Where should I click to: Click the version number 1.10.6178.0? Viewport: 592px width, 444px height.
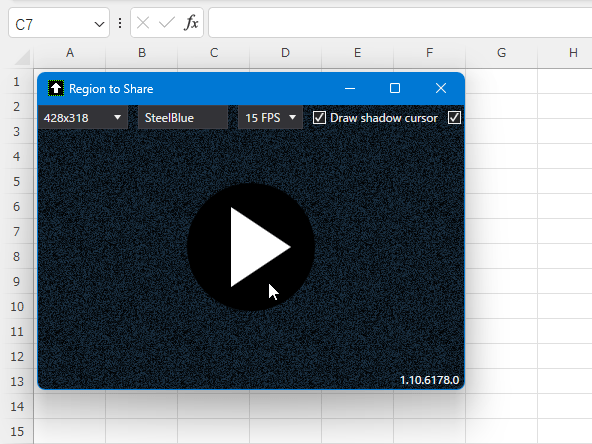point(429,380)
